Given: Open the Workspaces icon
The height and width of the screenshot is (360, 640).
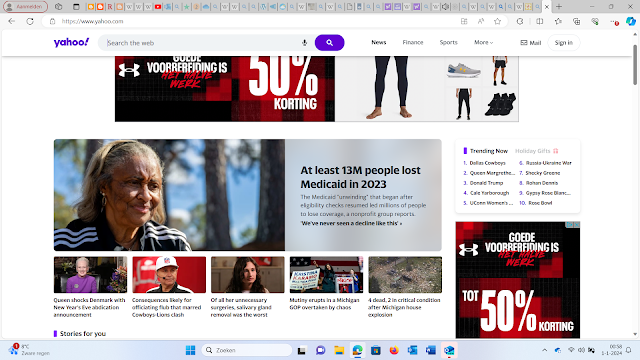Looking at the screenshot, I should tap(58, 7).
